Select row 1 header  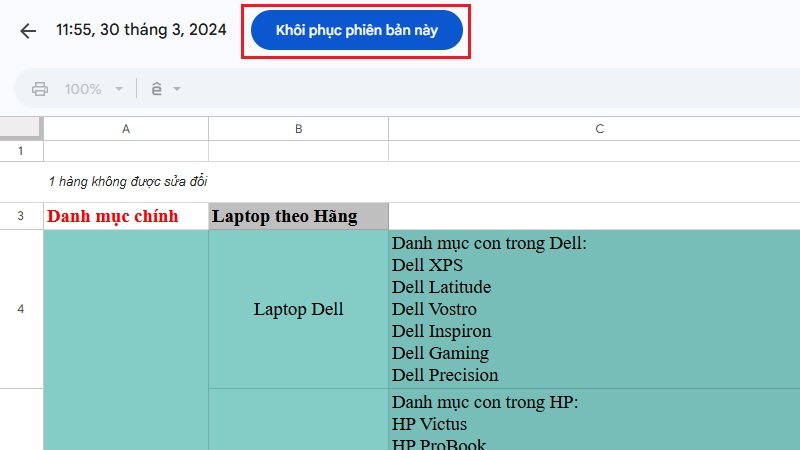click(21, 151)
